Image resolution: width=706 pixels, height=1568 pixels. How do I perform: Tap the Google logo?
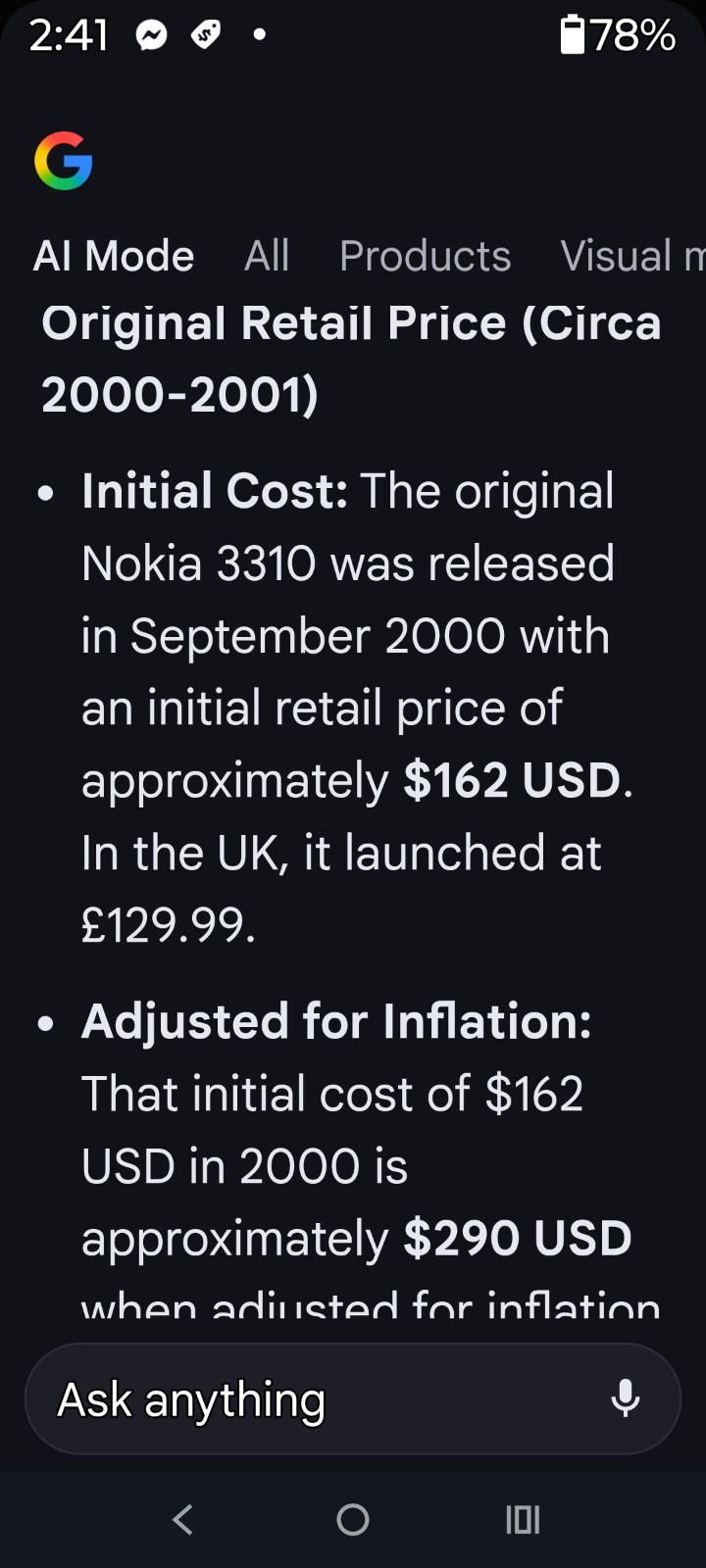click(x=64, y=161)
